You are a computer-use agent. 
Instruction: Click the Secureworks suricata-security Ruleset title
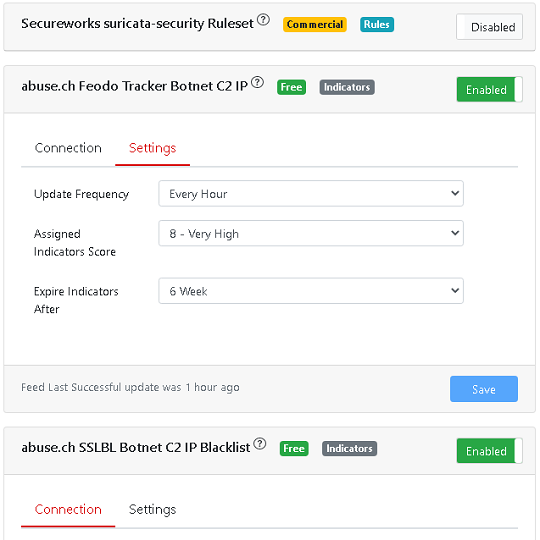point(137,24)
